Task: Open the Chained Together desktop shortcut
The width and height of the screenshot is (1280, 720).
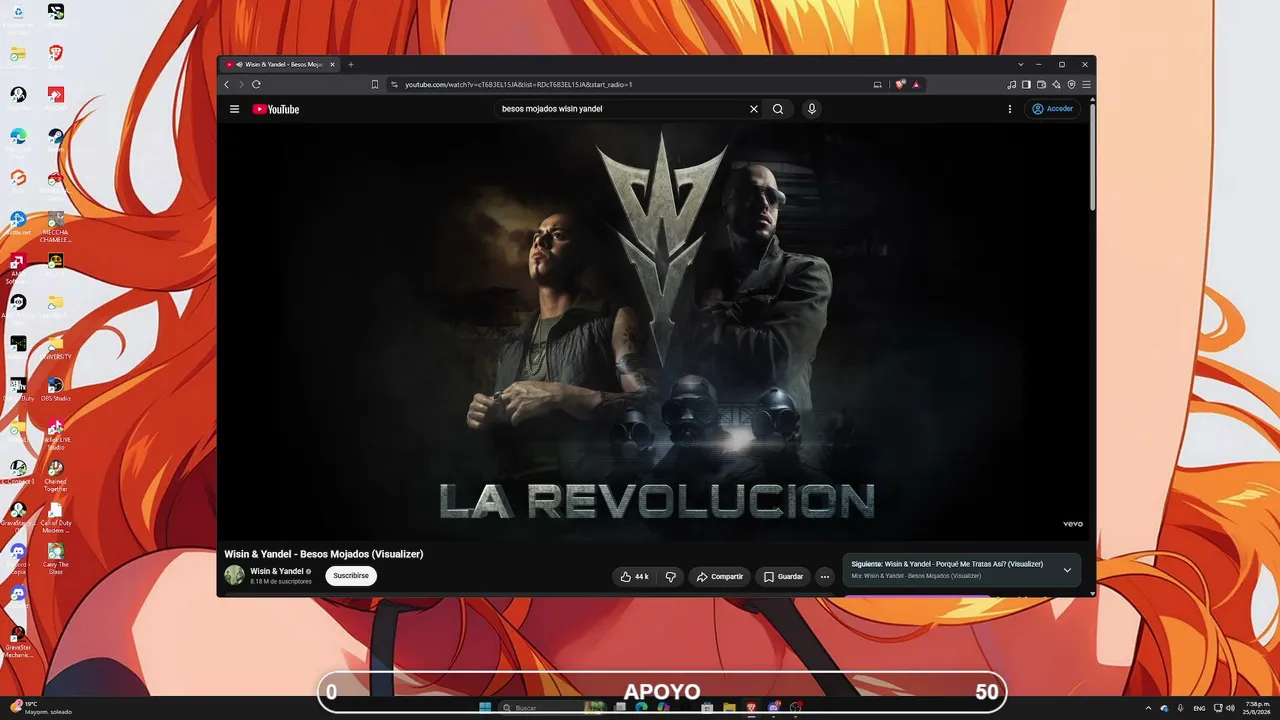Action: point(56,476)
